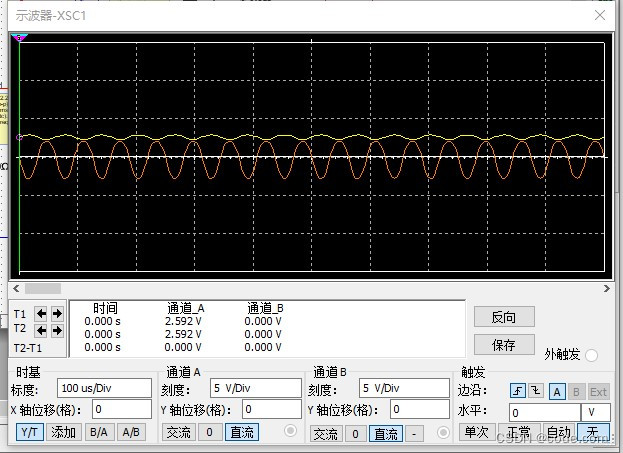
Task: Move cursor T1 right with arrow
Action: 57,314
